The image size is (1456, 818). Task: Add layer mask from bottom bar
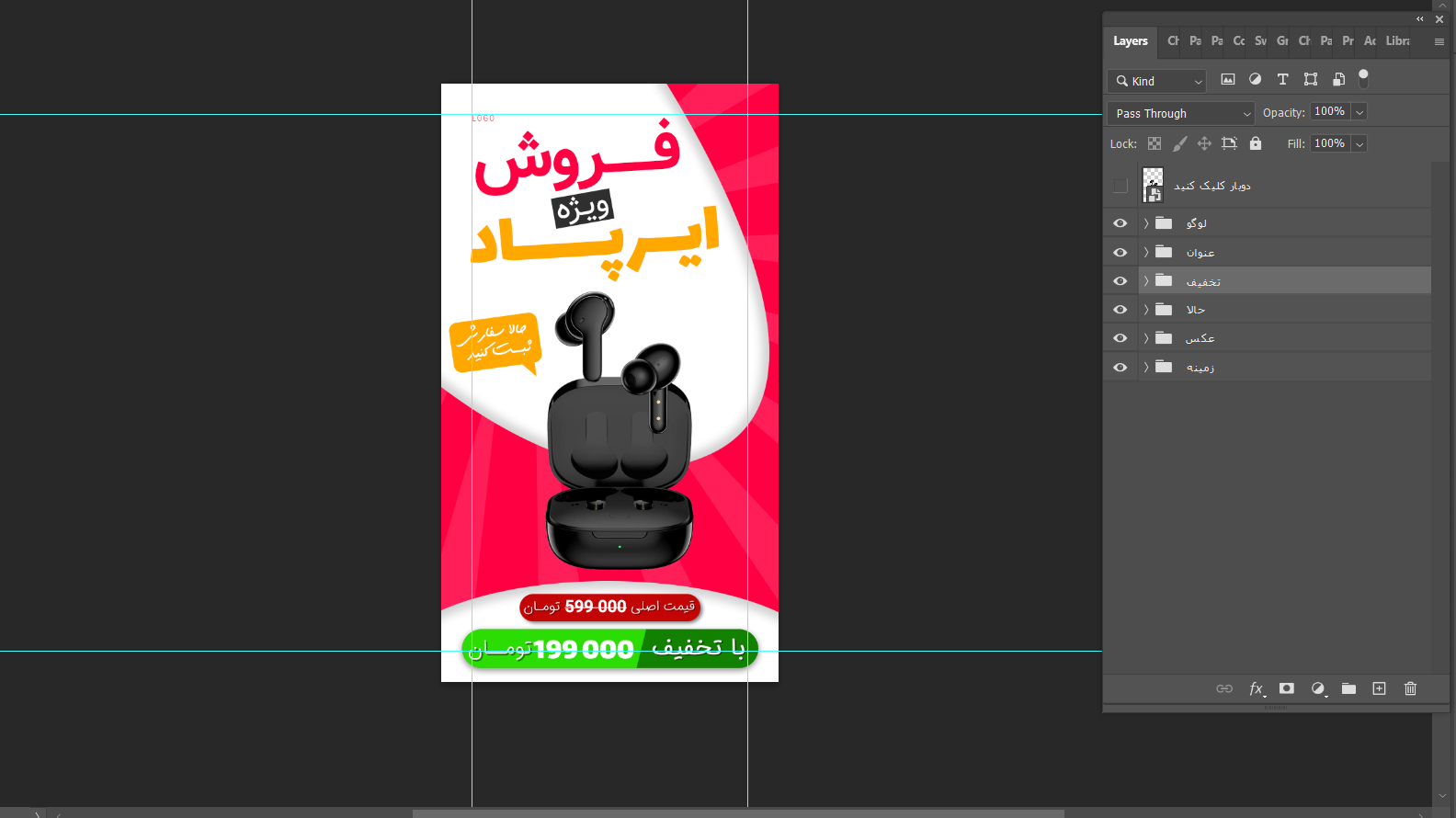1287,688
